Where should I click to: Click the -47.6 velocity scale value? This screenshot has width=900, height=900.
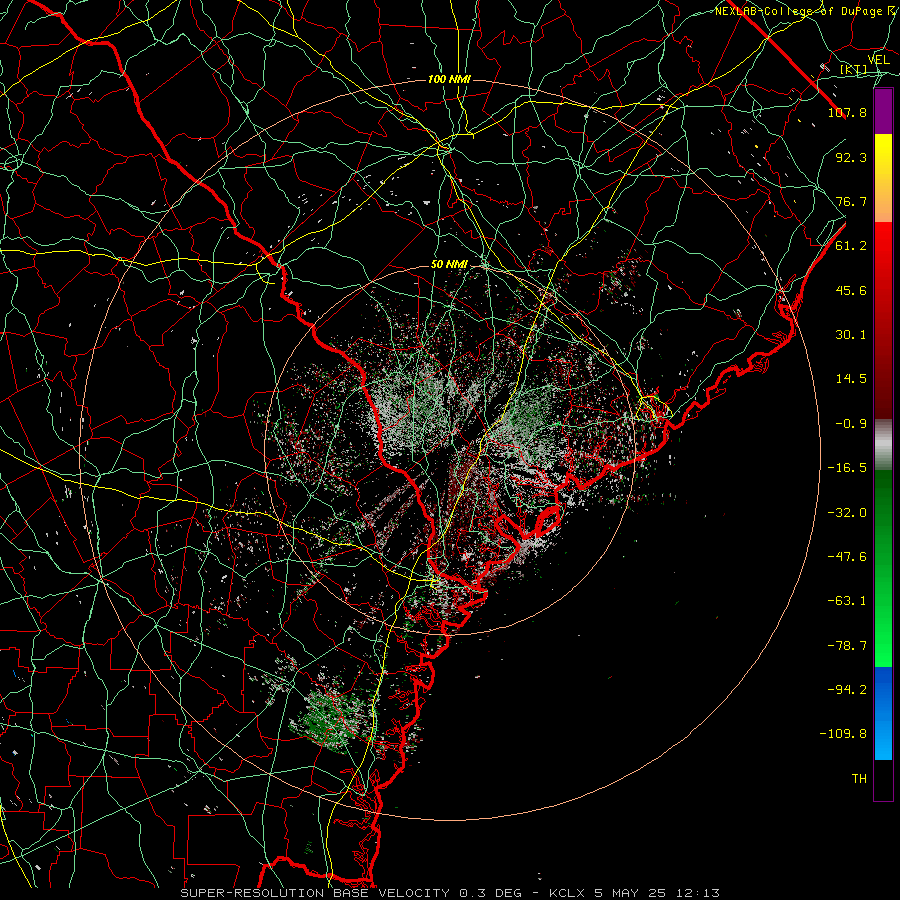[x=847, y=557]
